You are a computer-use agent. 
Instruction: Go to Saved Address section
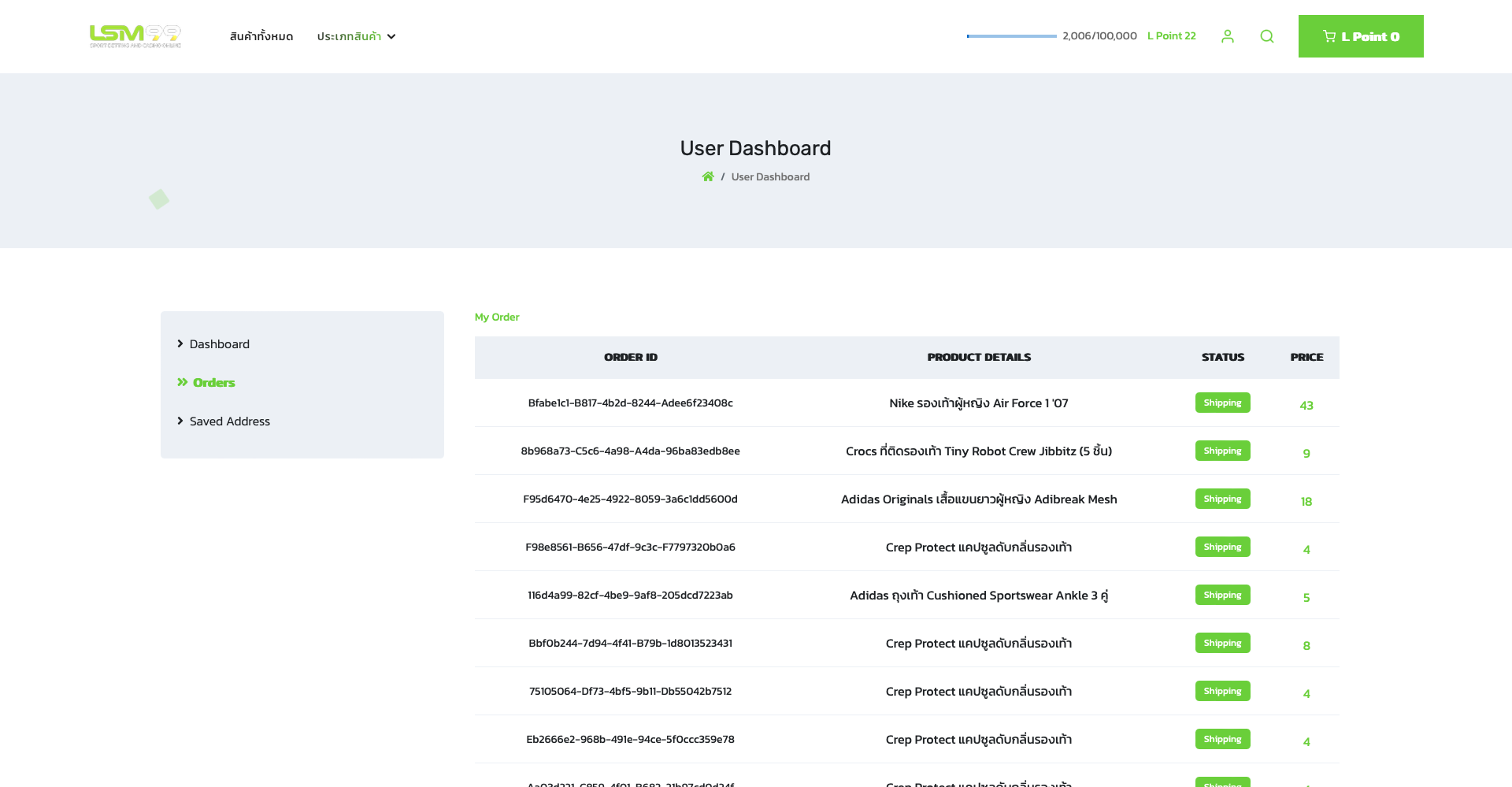coord(229,421)
